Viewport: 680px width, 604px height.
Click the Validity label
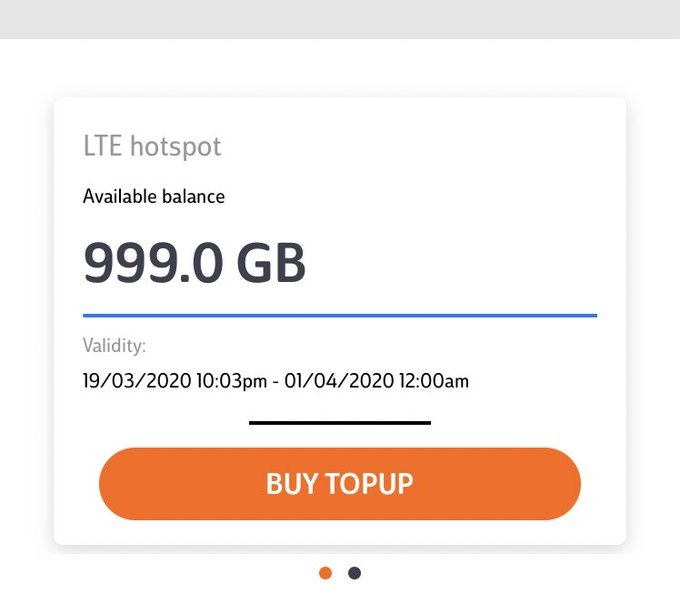point(114,346)
